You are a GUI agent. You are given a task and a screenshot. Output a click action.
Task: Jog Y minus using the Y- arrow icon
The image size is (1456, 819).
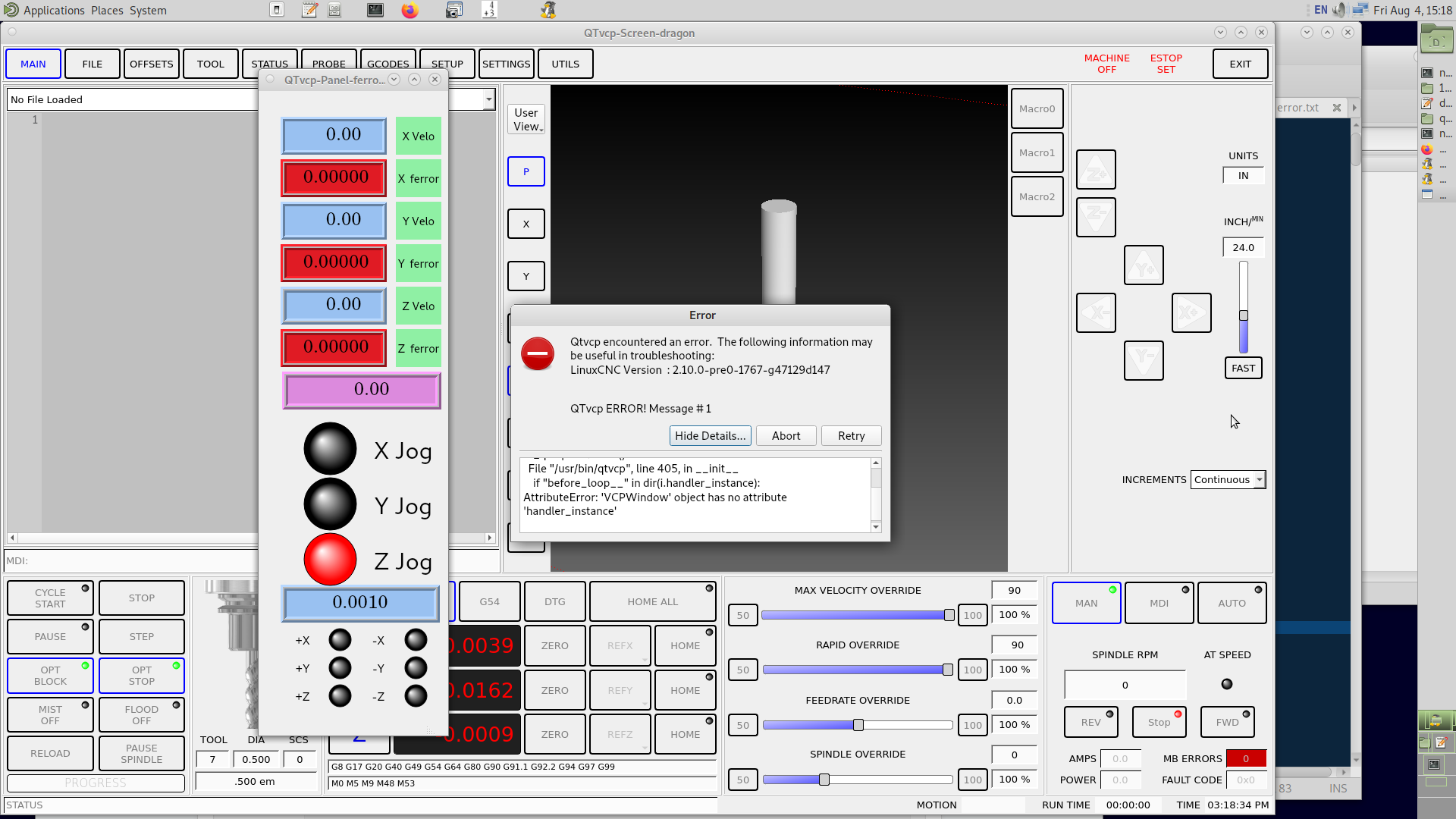tap(1144, 360)
